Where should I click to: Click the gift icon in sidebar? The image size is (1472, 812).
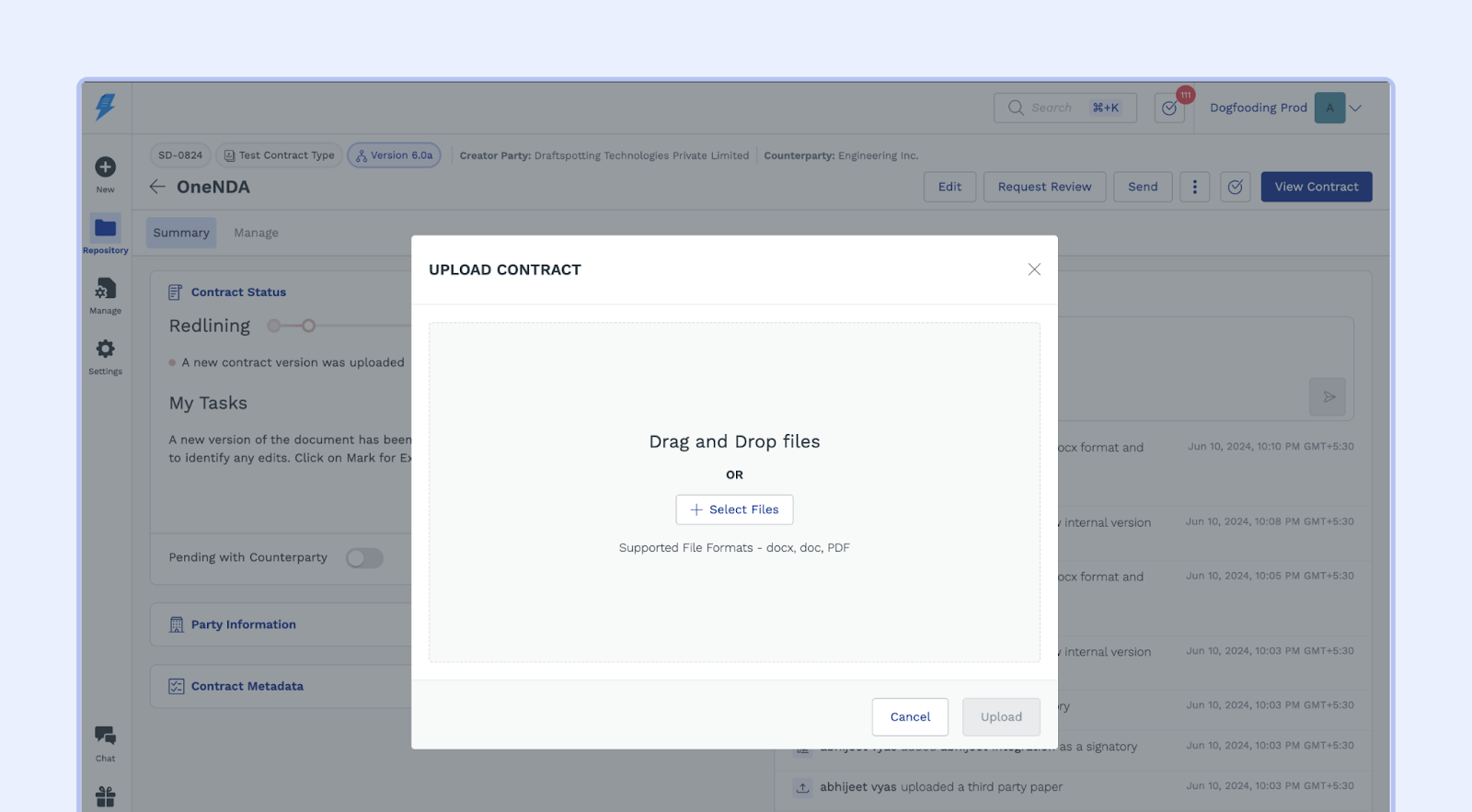click(106, 796)
